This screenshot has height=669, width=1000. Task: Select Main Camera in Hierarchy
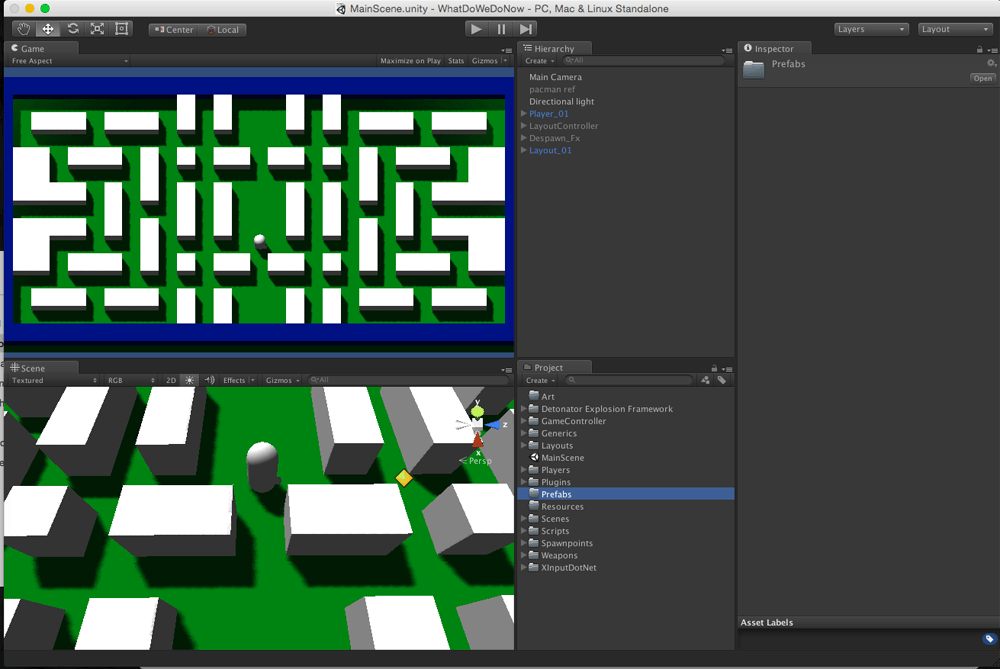pos(555,77)
